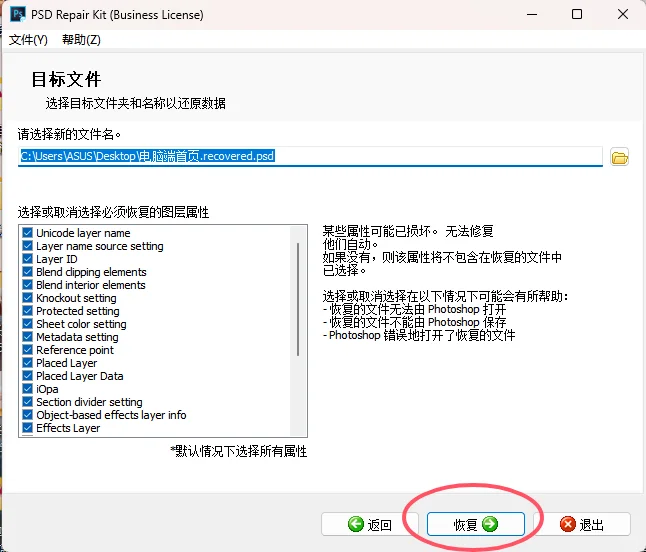This screenshot has height=552, width=646.
Task: Disable the Metadata setting checkbox
Action: pyautogui.click(x=28, y=337)
